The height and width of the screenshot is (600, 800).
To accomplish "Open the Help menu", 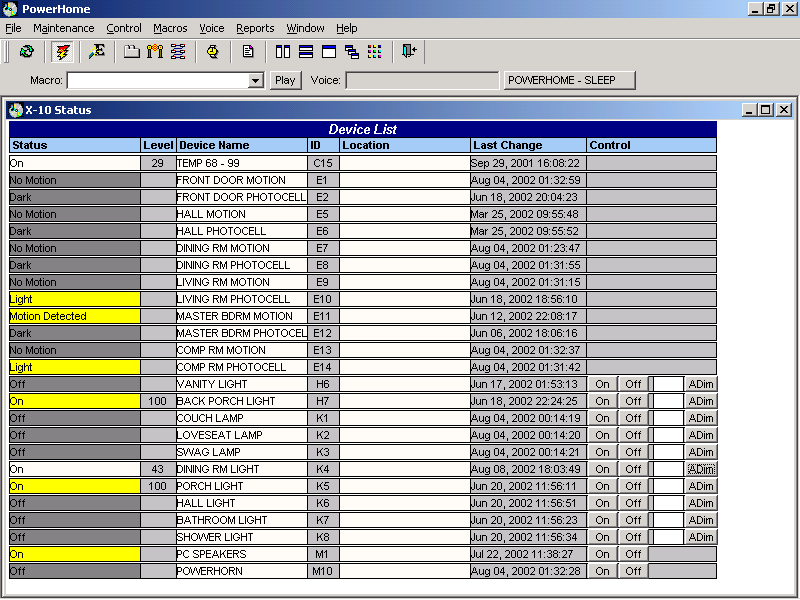I will pyautogui.click(x=346, y=29).
